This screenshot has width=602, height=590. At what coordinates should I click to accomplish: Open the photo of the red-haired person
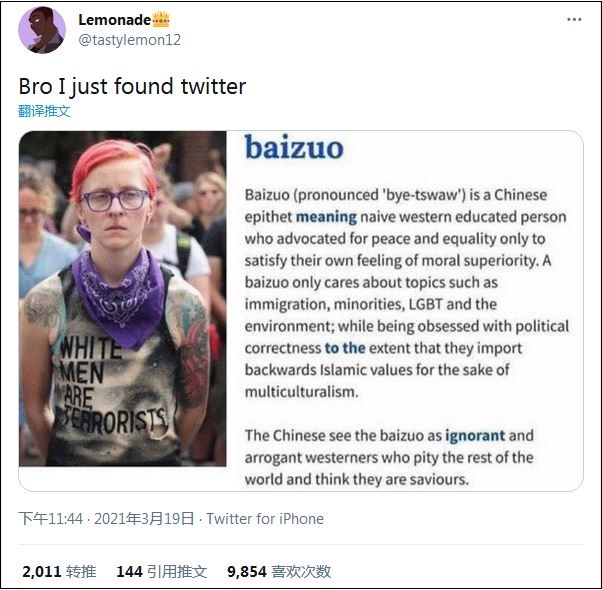pyautogui.click(x=122, y=299)
